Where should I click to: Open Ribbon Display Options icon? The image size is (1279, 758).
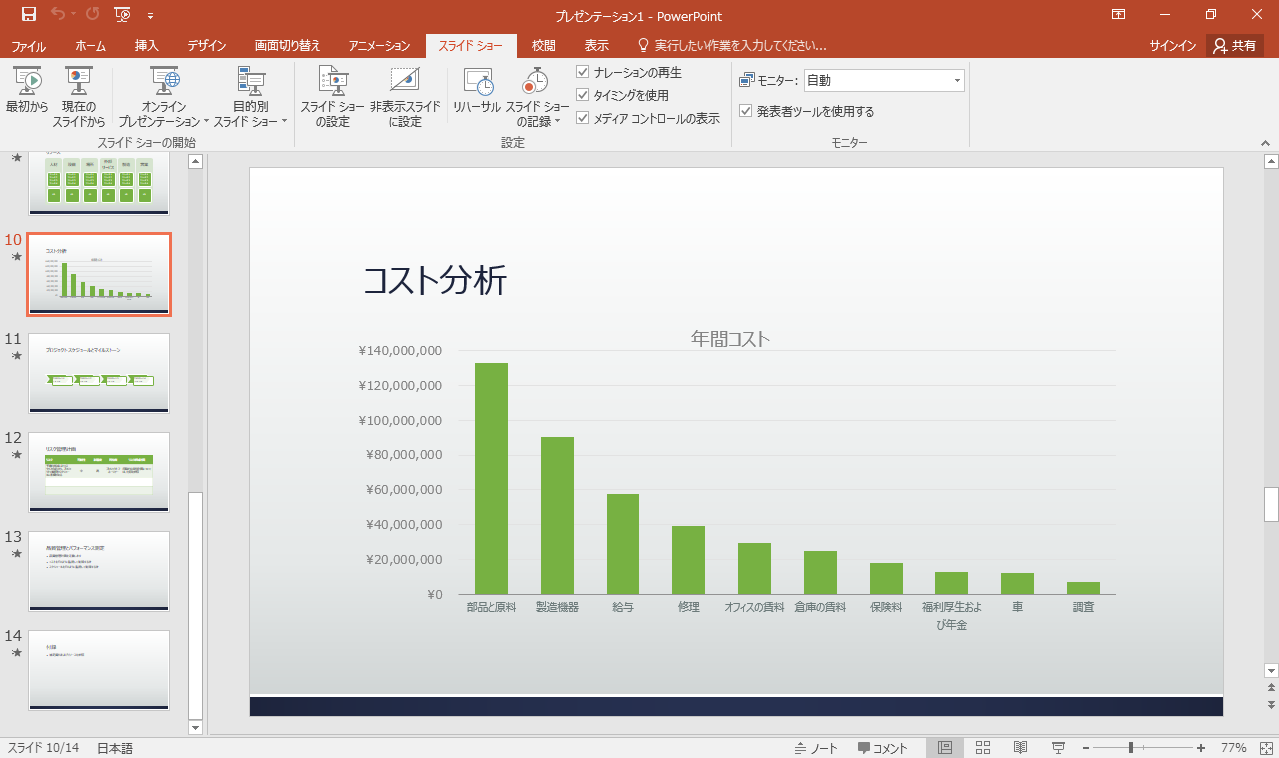1118,15
